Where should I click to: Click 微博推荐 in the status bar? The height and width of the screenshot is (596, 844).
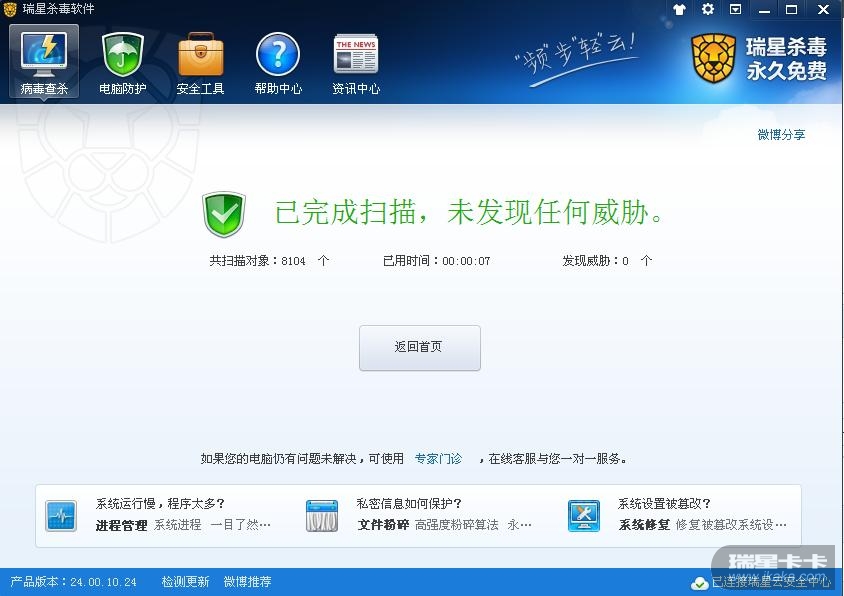pyautogui.click(x=248, y=582)
